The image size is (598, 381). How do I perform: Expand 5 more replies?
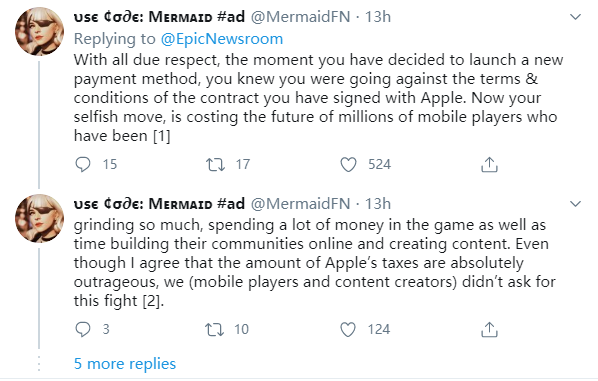[x=125, y=364]
